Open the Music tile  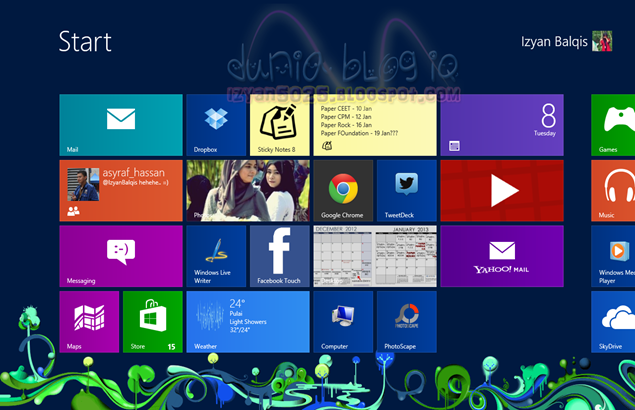click(613, 190)
